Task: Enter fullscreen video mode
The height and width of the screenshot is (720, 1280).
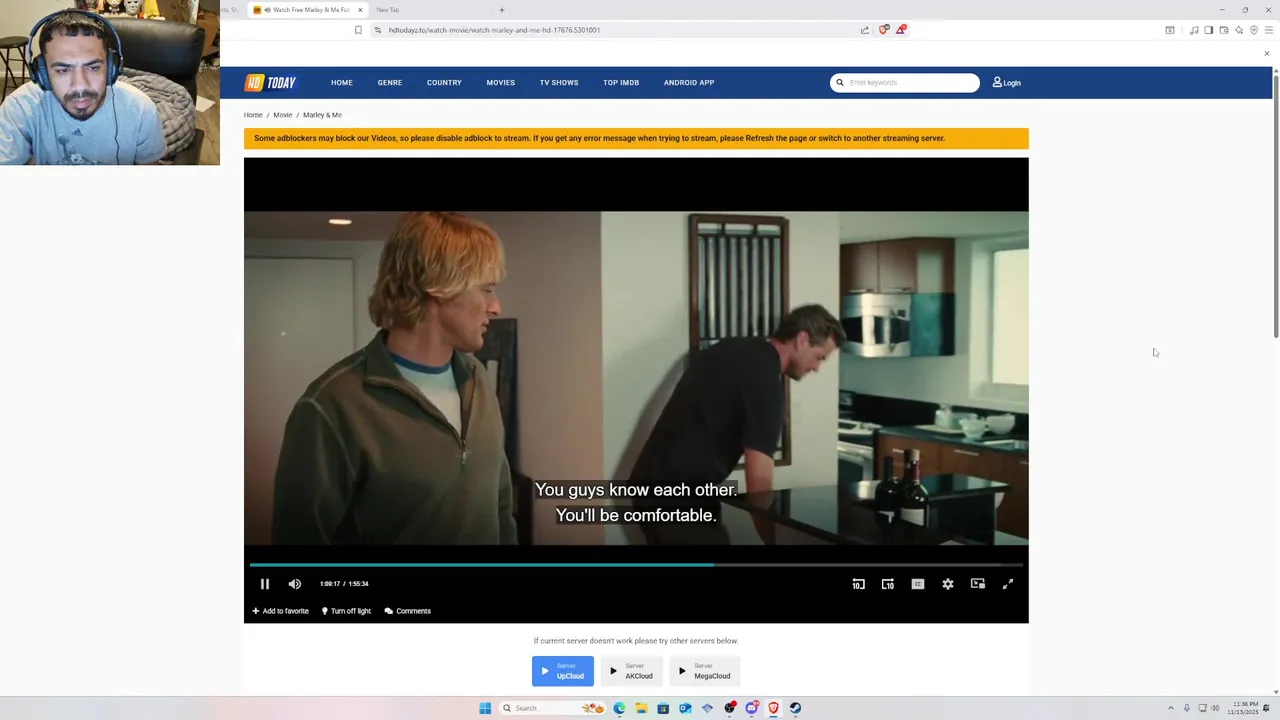Action: pyautogui.click(x=1008, y=584)
